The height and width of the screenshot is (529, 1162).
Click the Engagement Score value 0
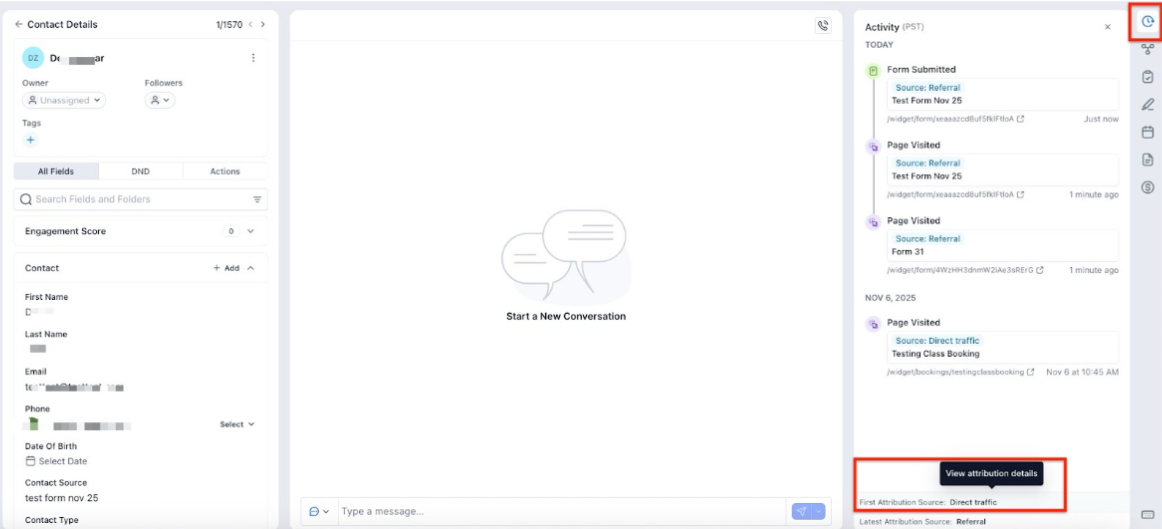231,231
